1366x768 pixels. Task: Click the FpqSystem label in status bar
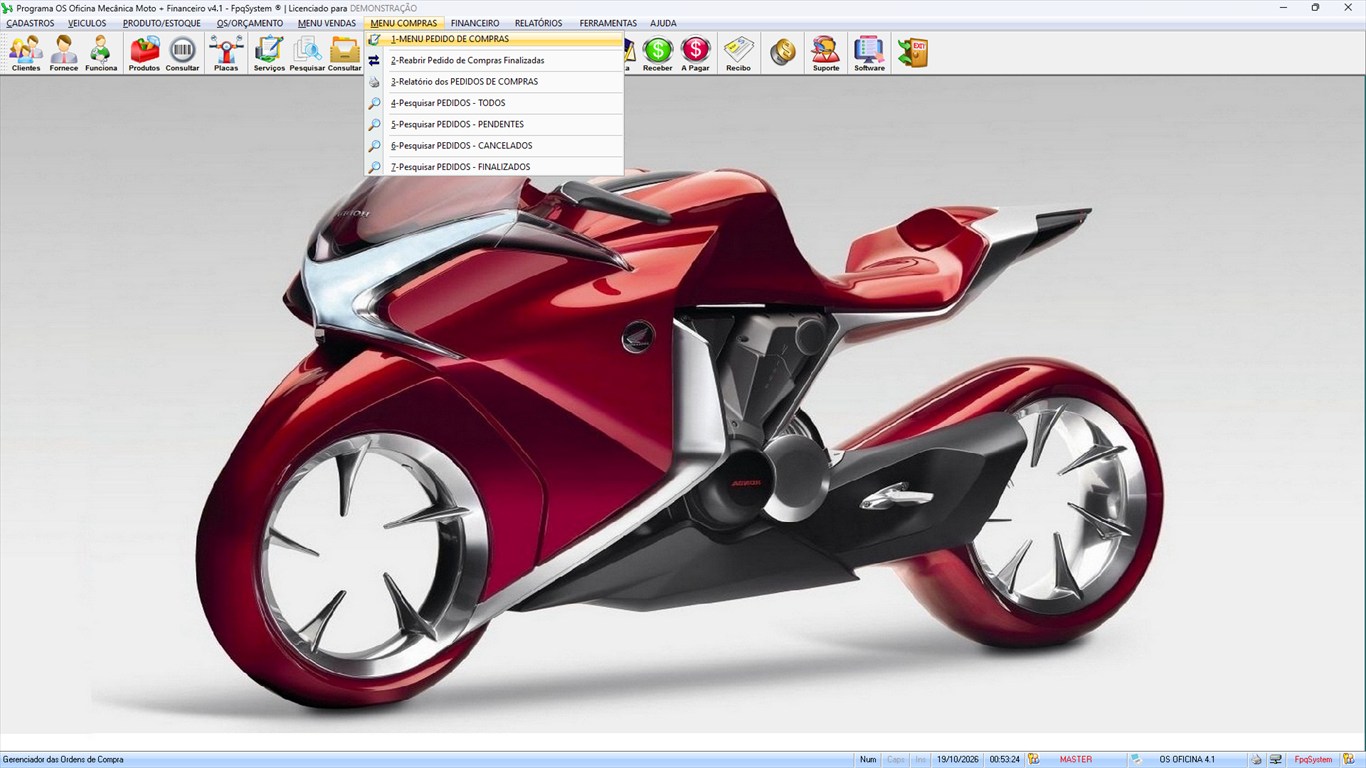pyautogui.click(x=1313, y=760)
